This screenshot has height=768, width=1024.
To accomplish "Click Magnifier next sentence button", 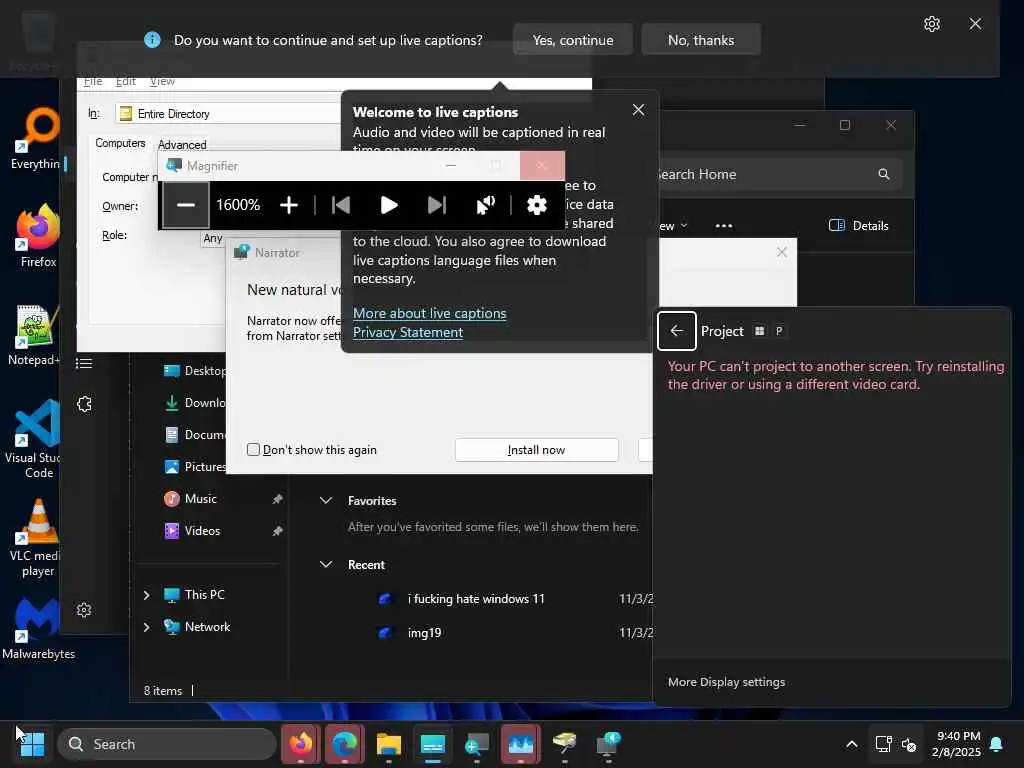I will point(436,205).
